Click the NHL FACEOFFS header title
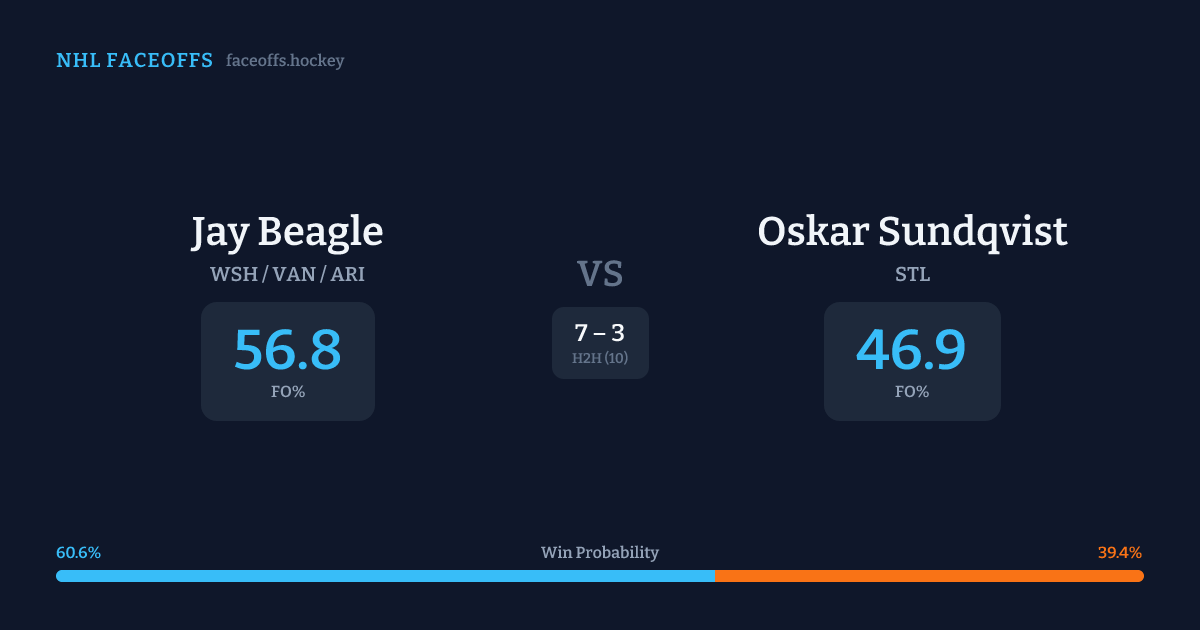Image resolution: width=1200 pixels, height=630 pixels. [x=134, y=61]
